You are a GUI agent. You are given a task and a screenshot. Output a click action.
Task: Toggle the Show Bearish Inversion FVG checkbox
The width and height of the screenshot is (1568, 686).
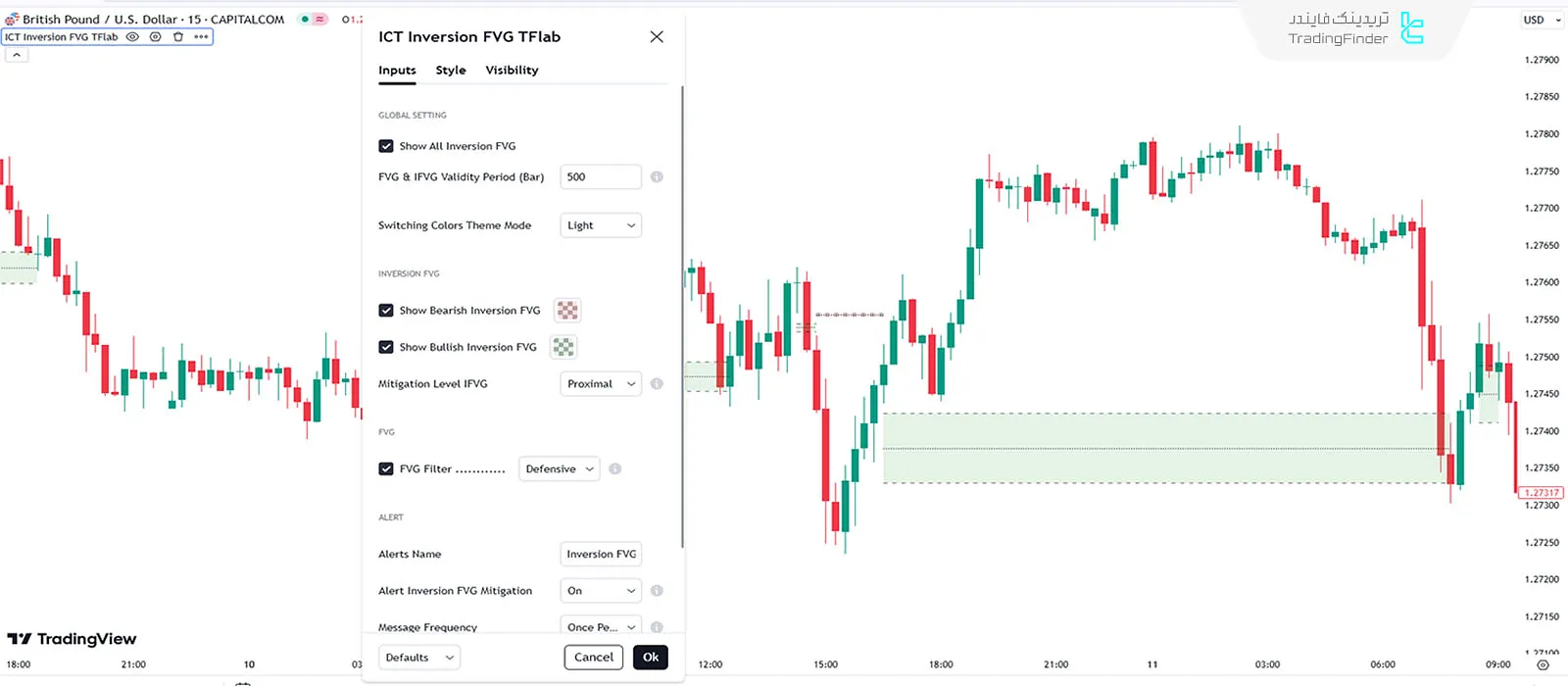point(386,311)
